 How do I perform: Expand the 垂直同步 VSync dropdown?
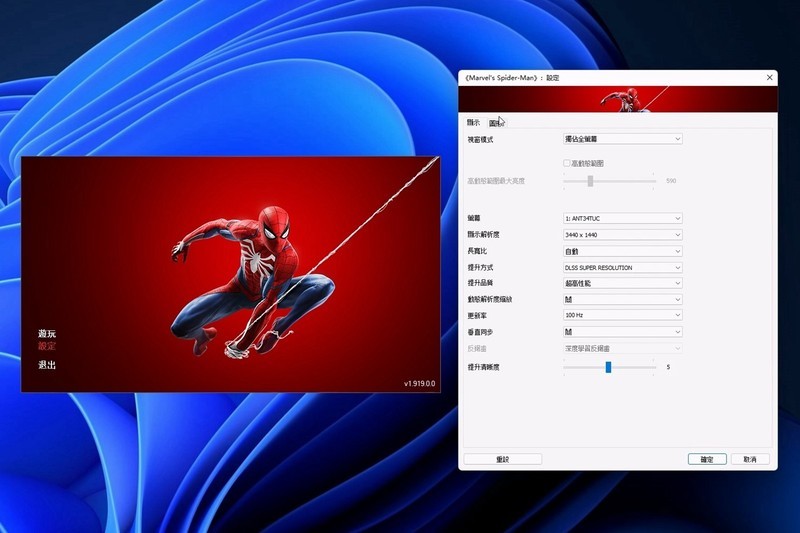[x=622, y=332]
